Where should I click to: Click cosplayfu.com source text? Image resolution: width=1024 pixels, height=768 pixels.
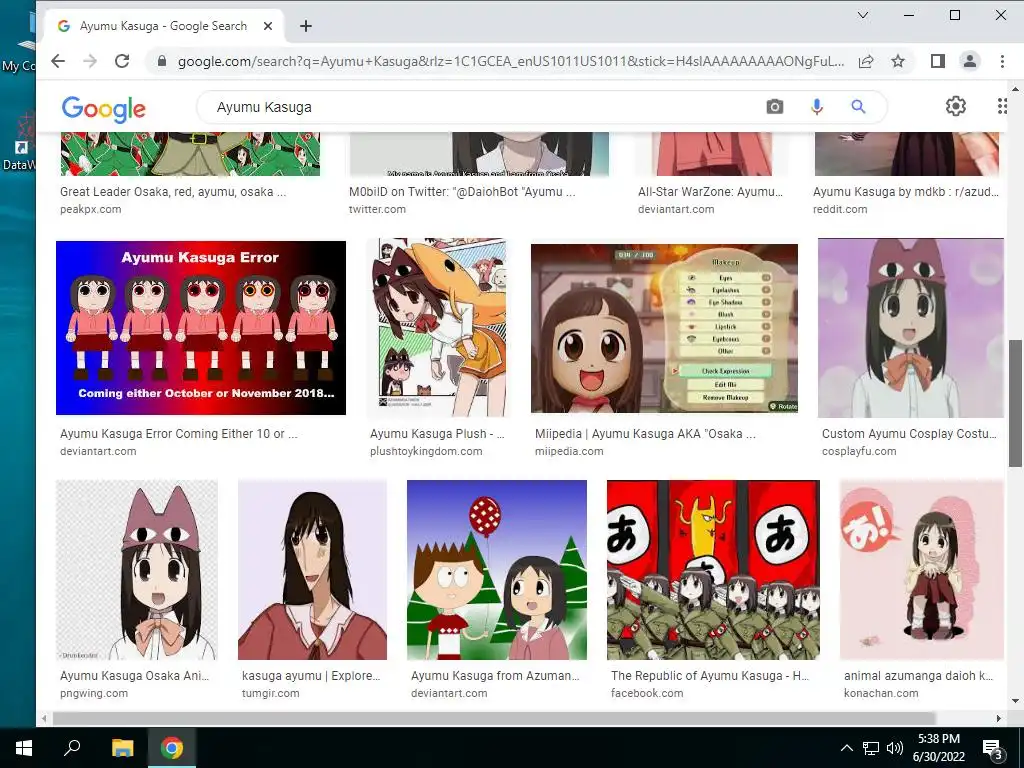click(859, 451)
